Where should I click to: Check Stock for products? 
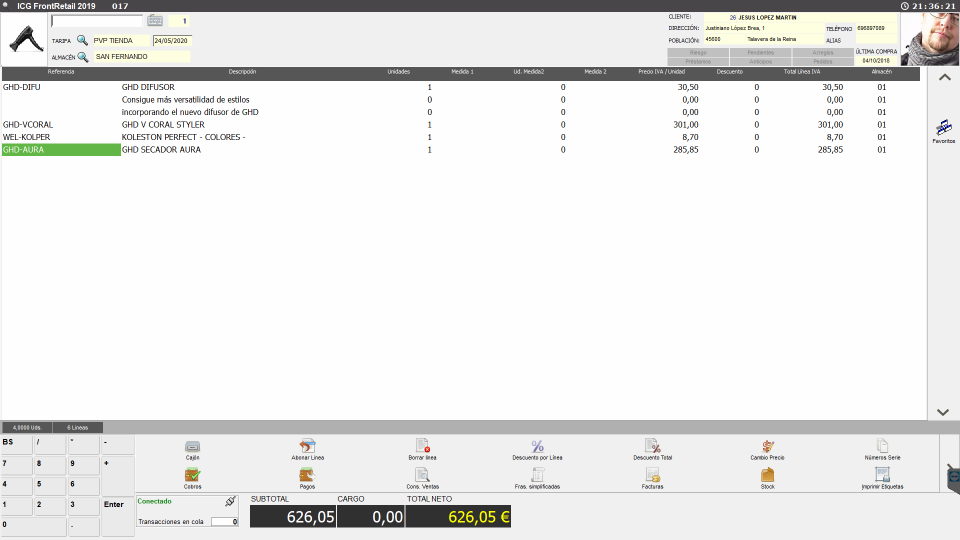767,478
